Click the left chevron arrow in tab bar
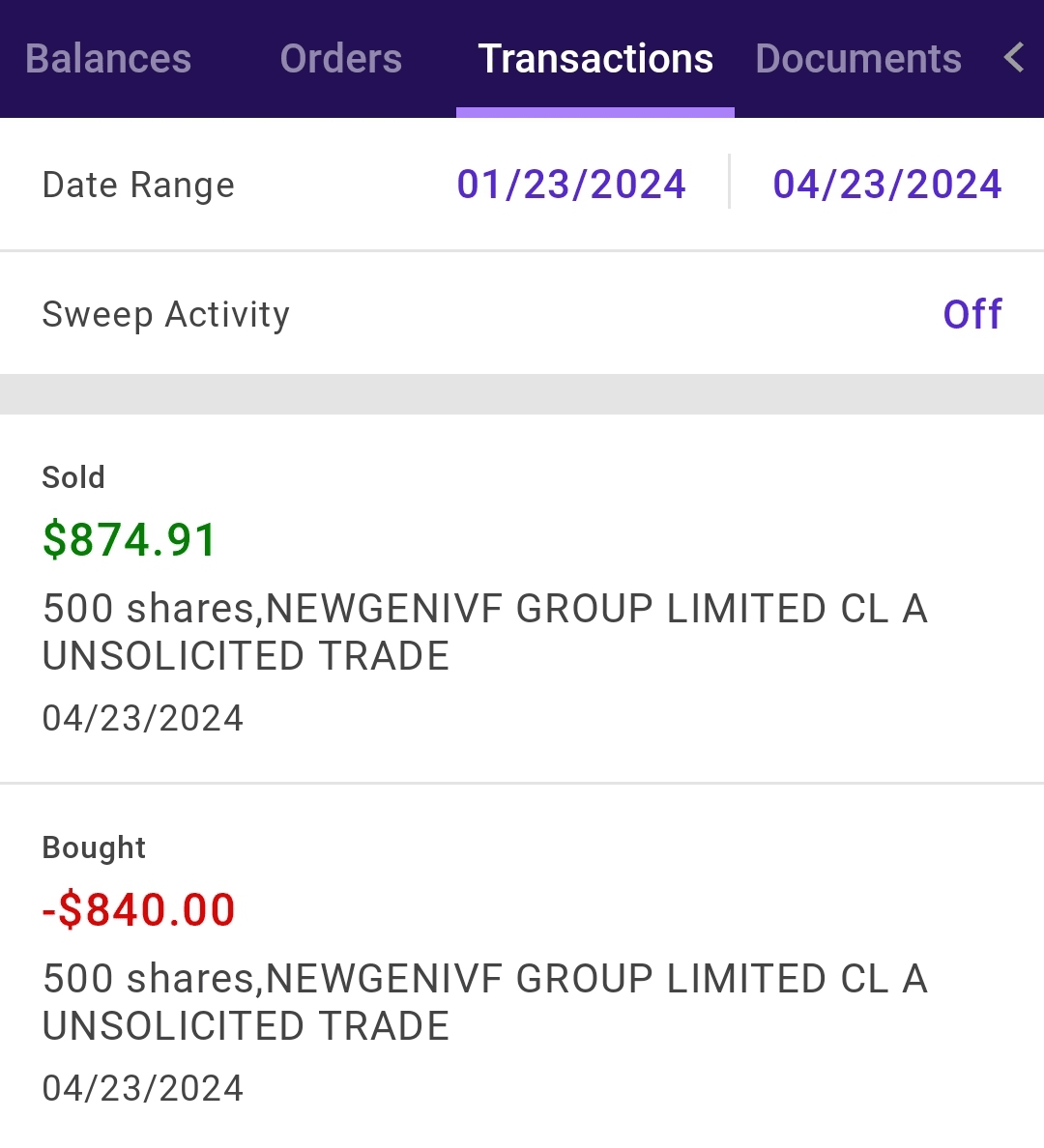 (x=1013, y=58)
